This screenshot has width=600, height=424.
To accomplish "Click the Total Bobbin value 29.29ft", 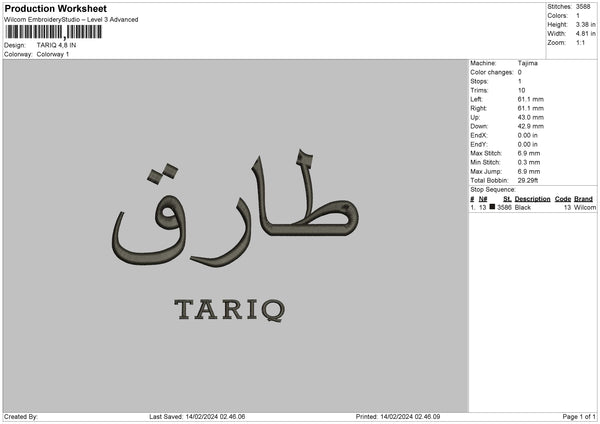I will tap(528, 180).
